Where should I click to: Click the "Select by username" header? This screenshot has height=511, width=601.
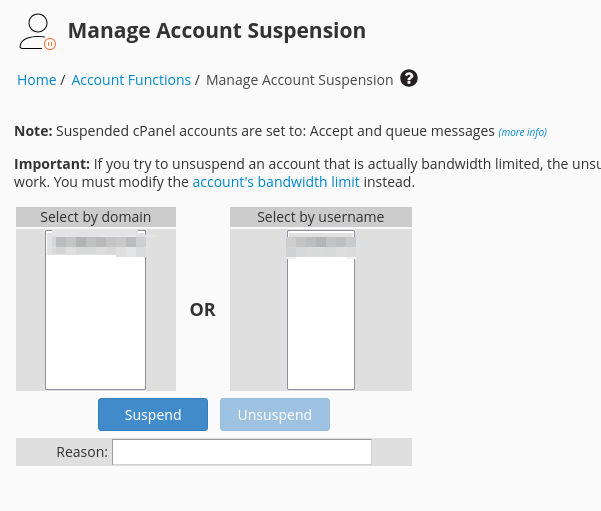[x=321, y=217]
